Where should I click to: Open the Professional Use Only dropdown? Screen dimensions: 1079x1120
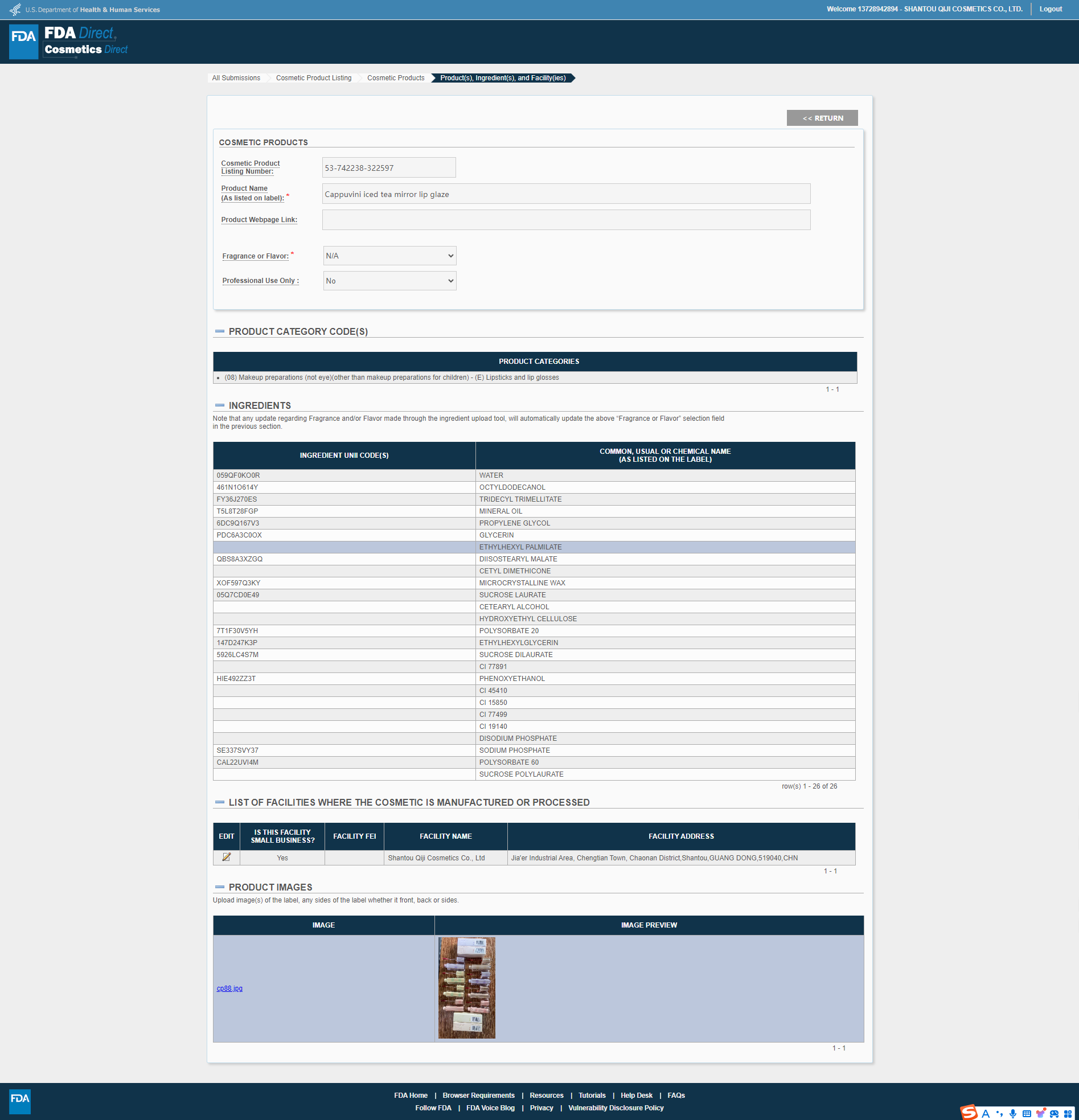click(389, 281)
